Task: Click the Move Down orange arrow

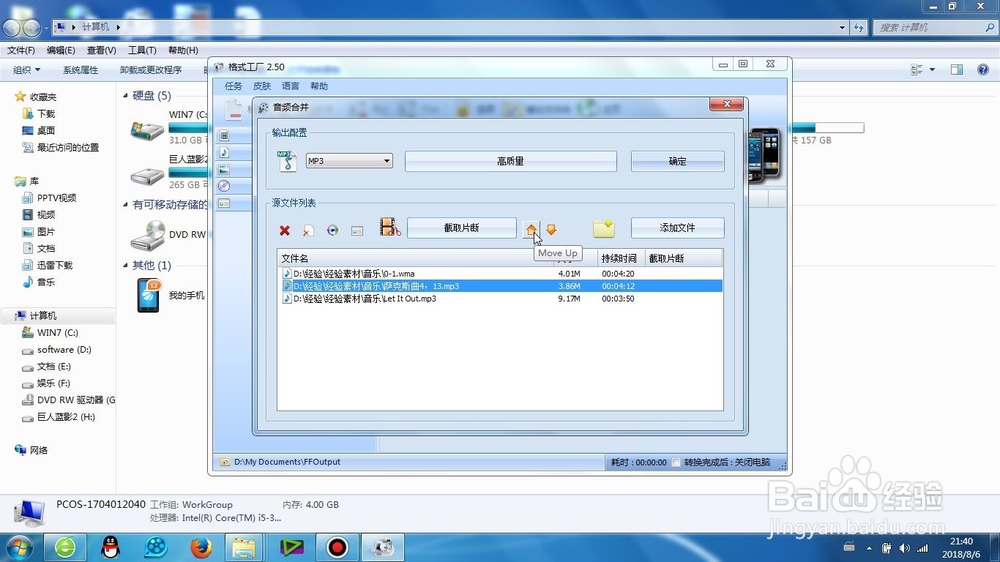Action: coord(551,229)
